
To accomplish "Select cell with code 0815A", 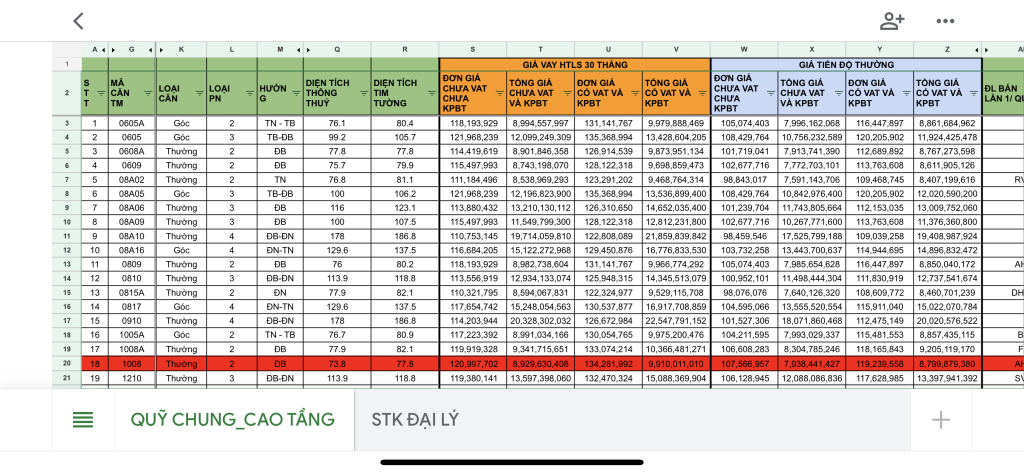I will click(x=132, y=292).
